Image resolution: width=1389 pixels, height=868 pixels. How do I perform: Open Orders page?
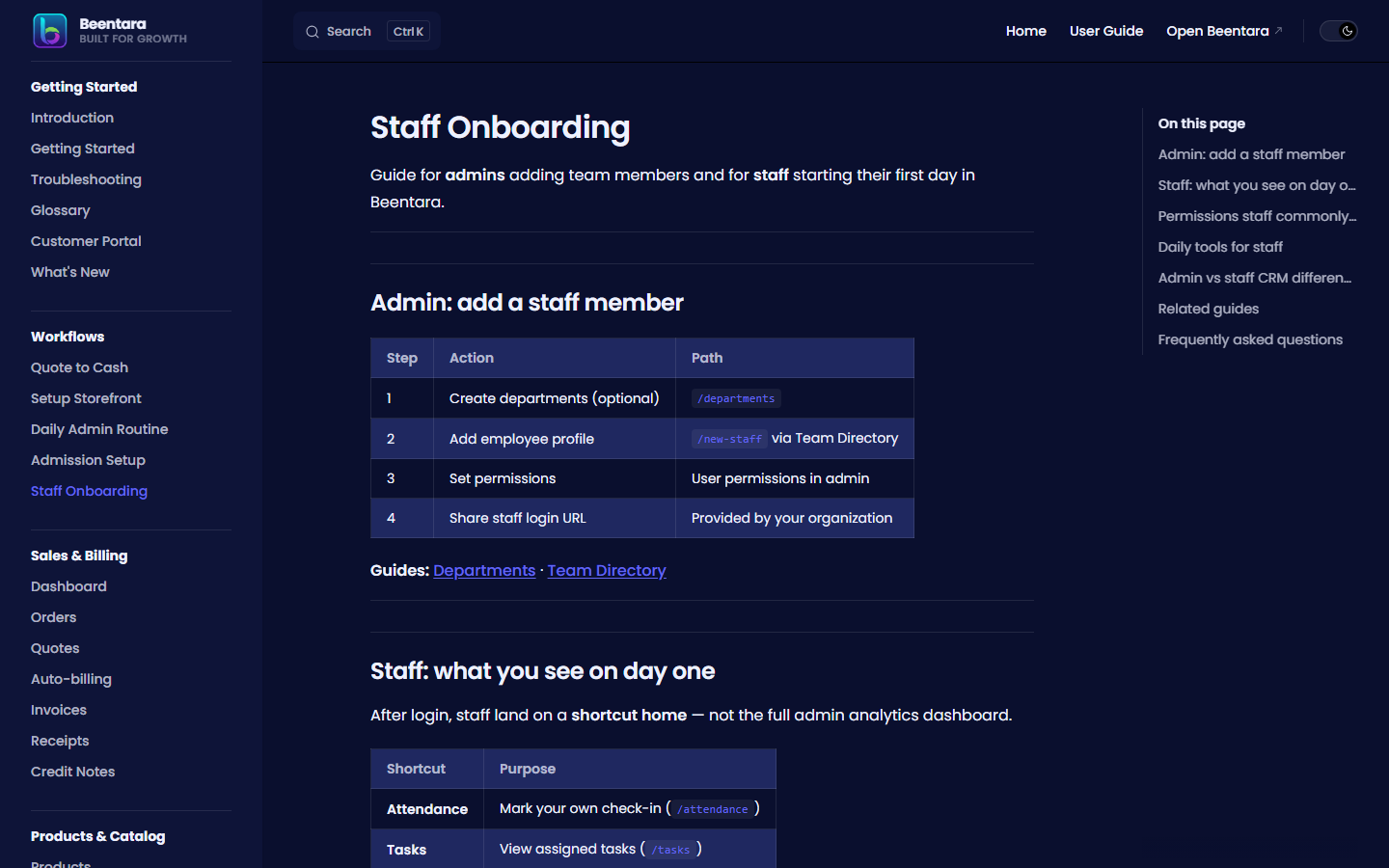pyautogui.click(x=53, y=617)
